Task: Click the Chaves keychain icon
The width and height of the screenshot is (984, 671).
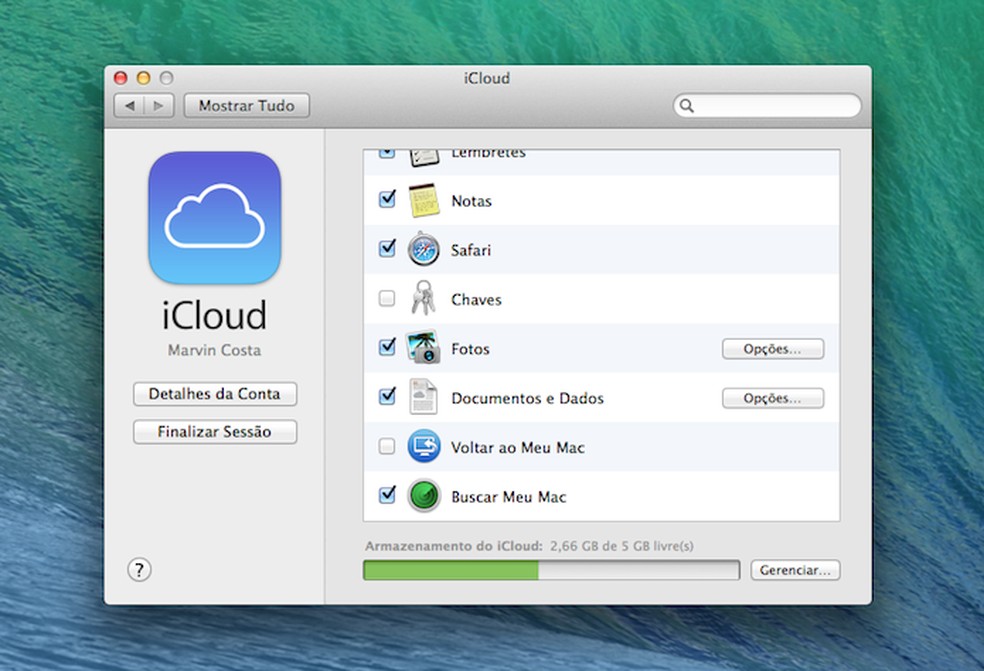Action: click(x=424, y=298)
